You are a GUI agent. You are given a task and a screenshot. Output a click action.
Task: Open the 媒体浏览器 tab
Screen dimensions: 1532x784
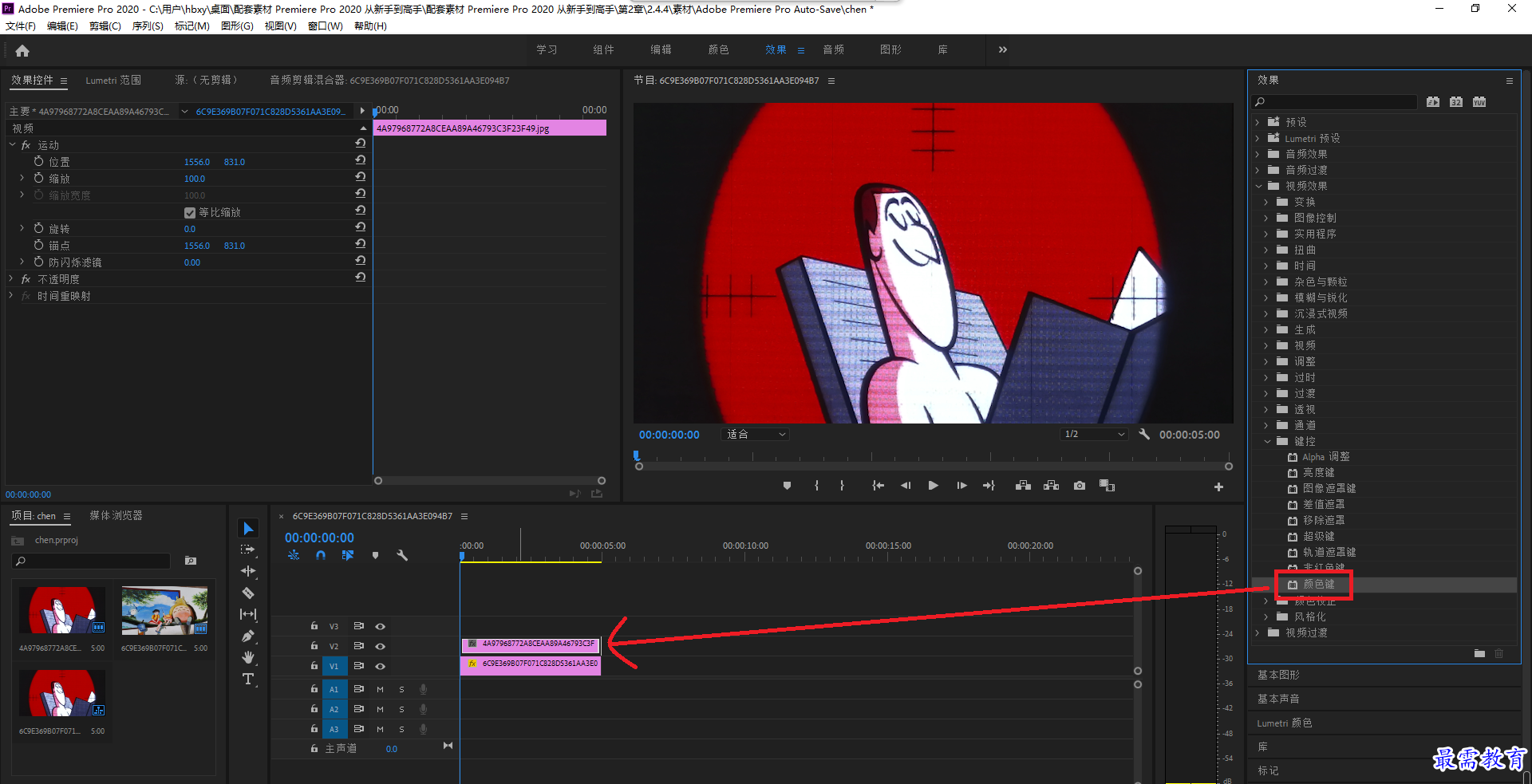click(x=116, y=516)
